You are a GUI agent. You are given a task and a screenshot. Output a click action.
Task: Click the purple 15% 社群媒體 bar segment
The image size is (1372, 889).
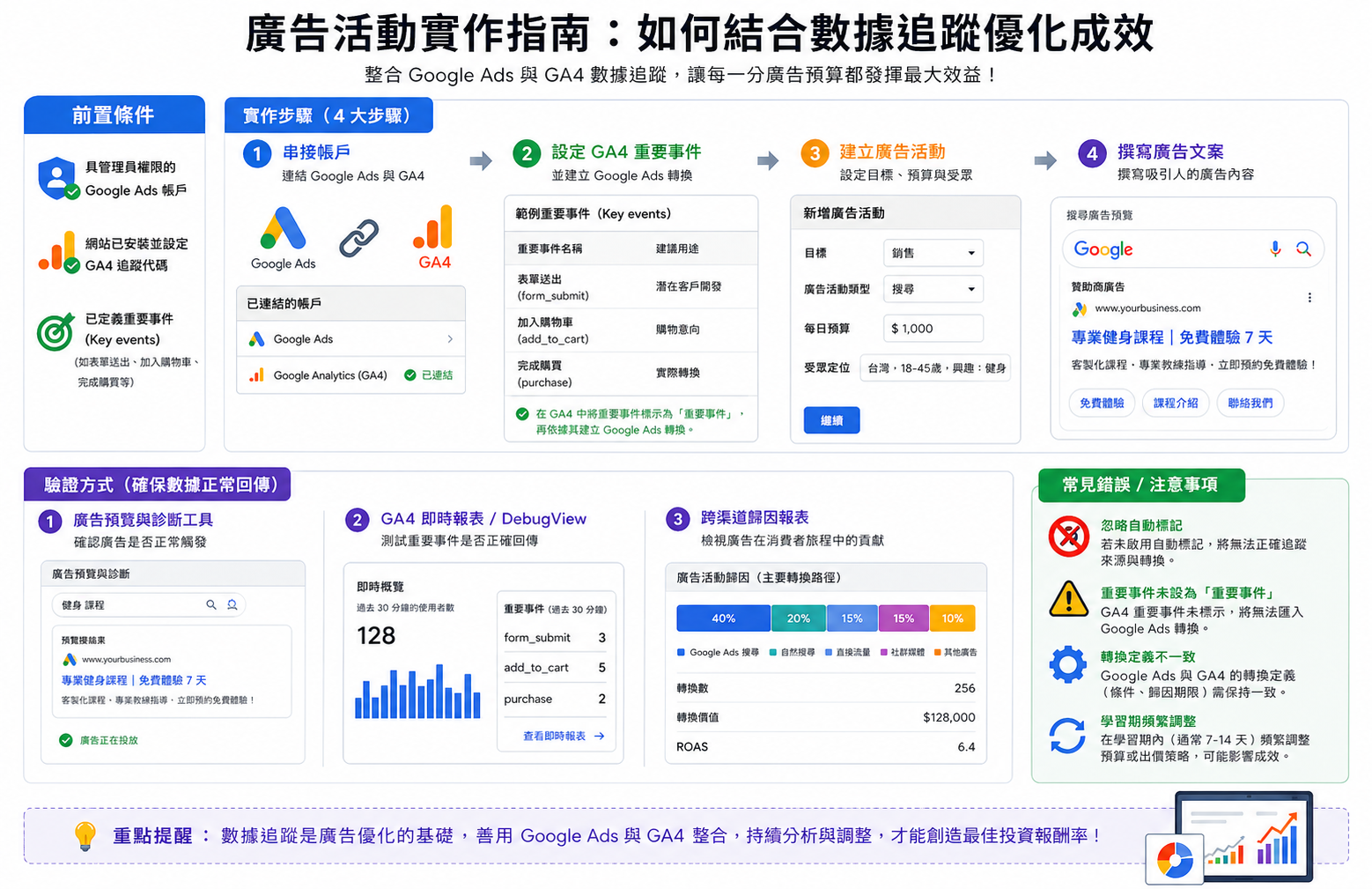pyautogui.click(x=904, y=619)
